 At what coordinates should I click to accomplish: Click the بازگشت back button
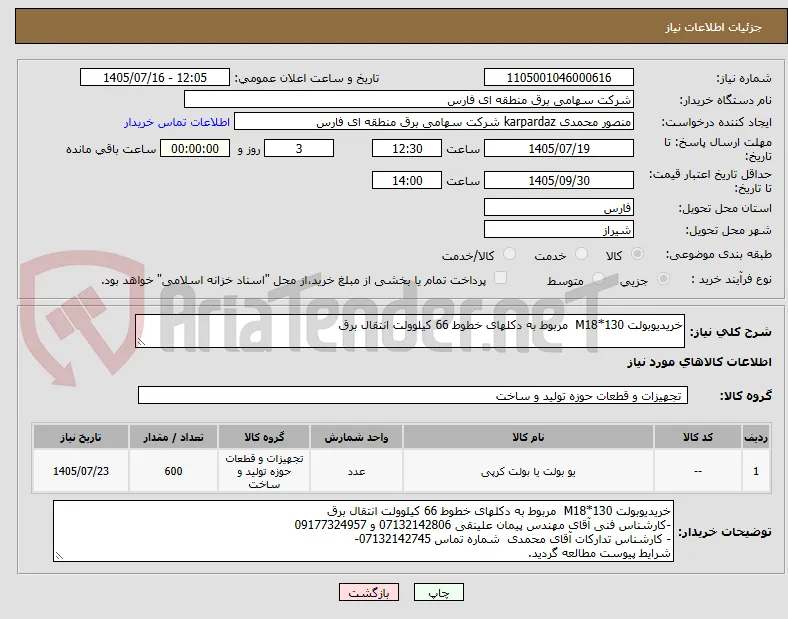tap(369, 592)
